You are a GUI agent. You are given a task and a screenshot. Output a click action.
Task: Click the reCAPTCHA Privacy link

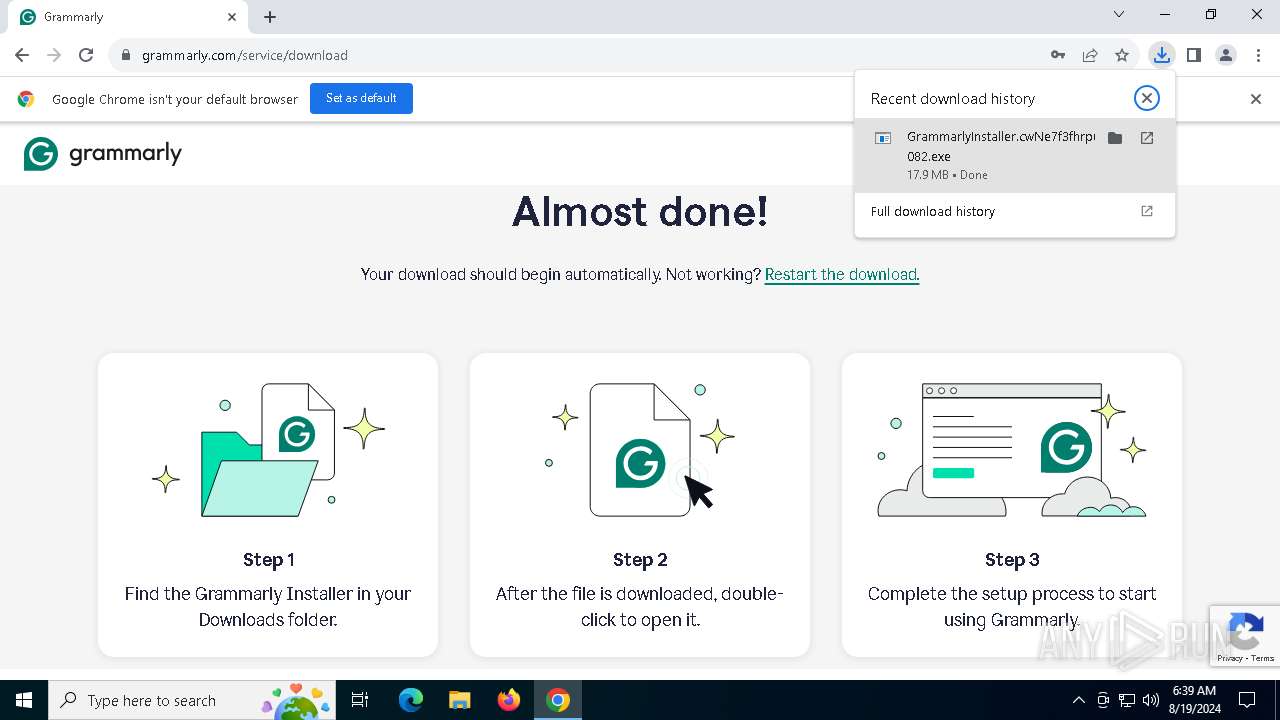(1230, 658)
